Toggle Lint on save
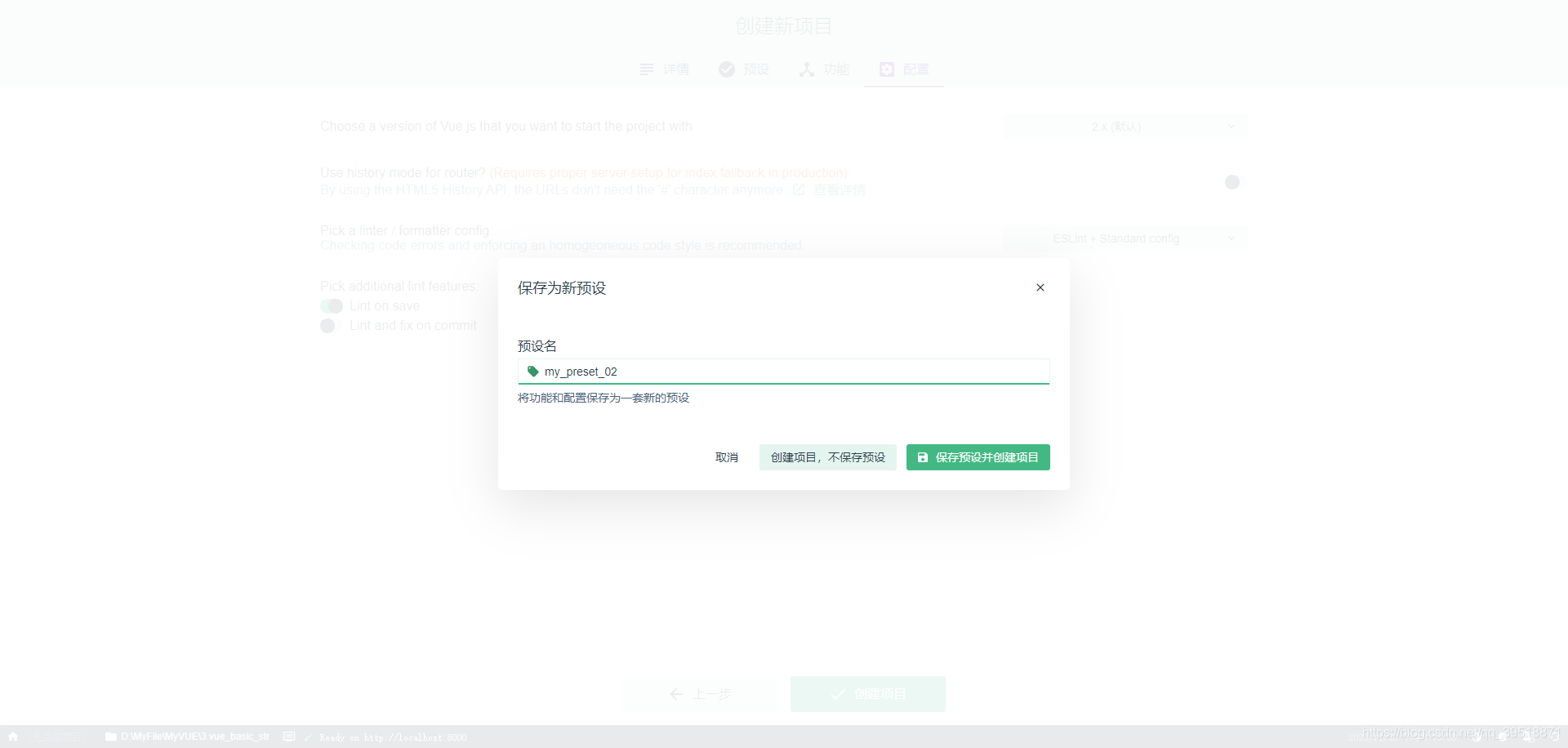This screenshot has height=748, width=1568. [x=331, y=306]
